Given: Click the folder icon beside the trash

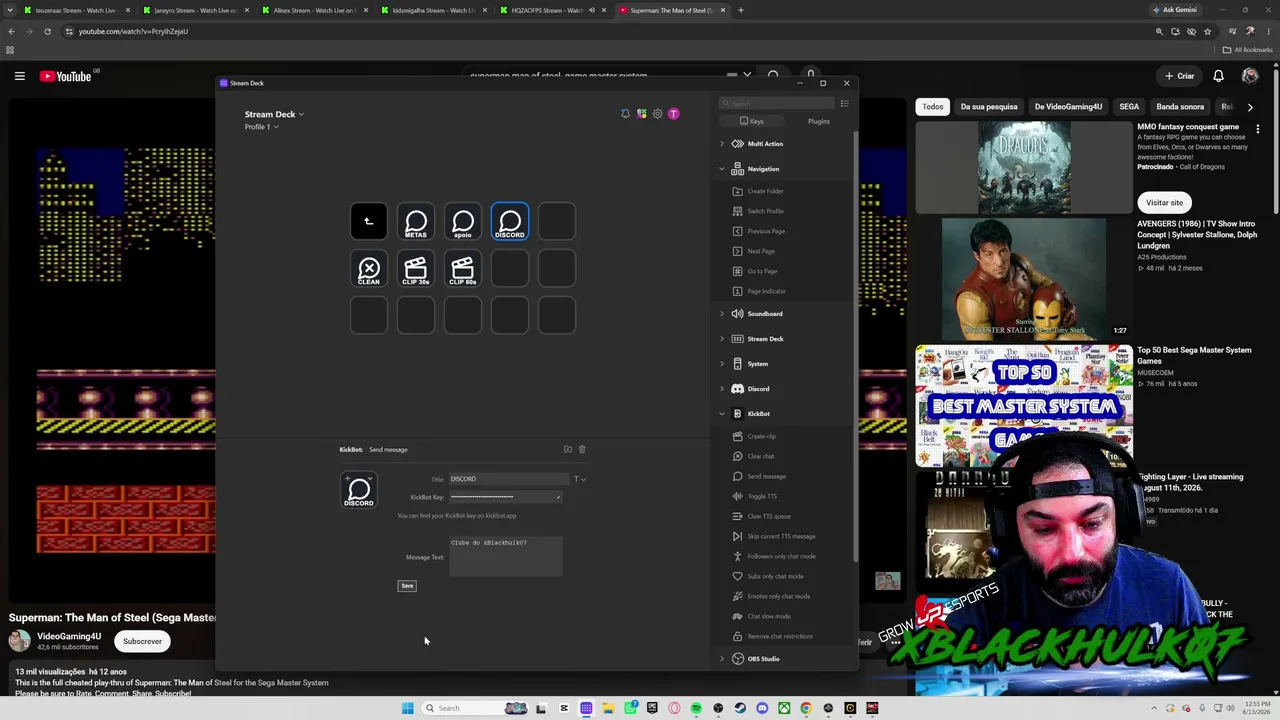Looking at the screenshot, I should [568, 450].
